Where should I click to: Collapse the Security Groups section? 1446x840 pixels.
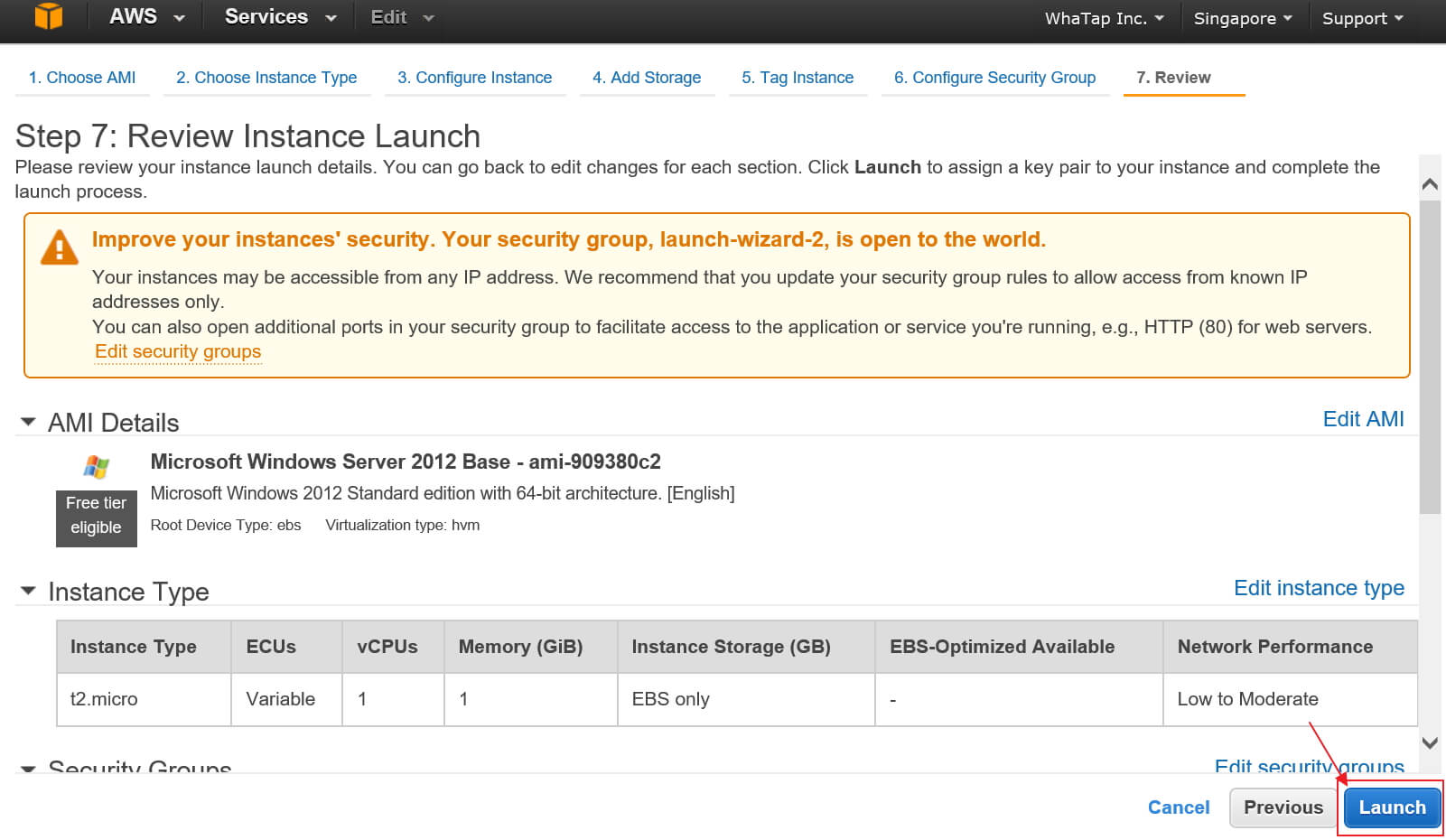tap(28, 768)
